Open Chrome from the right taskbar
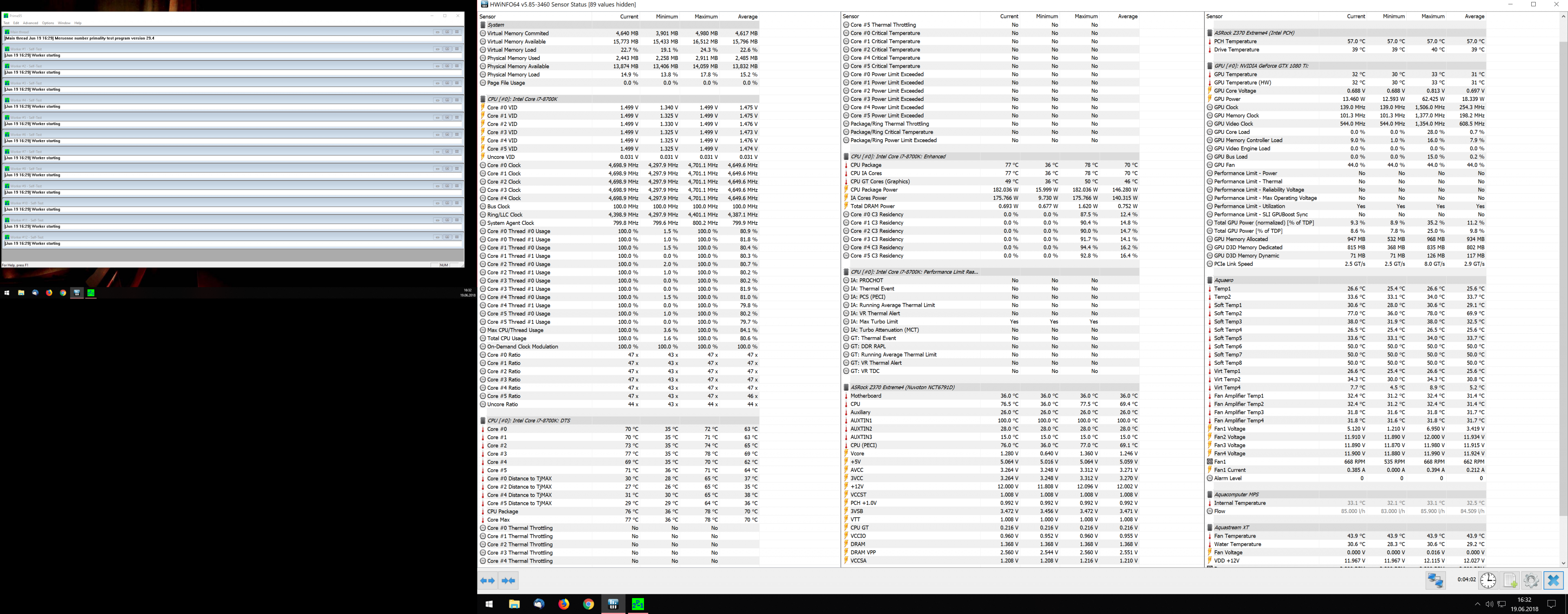The width and height of the screenshot is (1568, 614). [x=588, y=604]
